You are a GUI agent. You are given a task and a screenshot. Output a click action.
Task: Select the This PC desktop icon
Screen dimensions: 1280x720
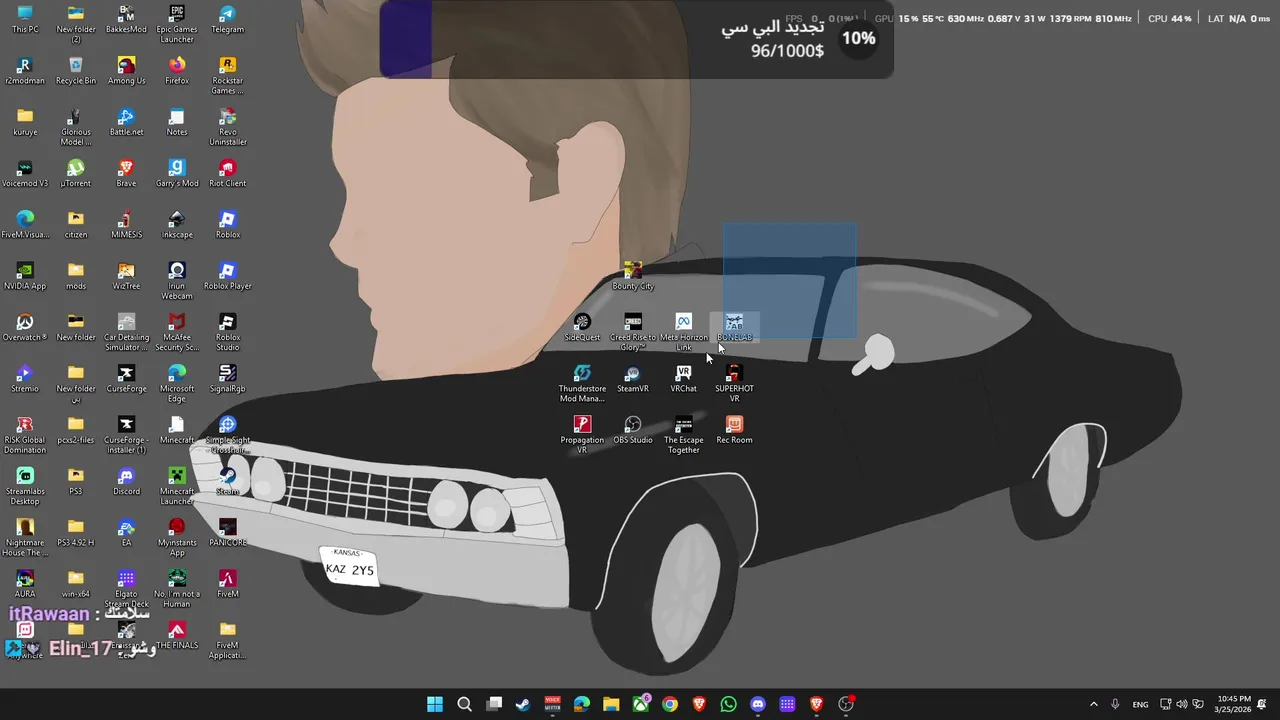pyautogui.click(x=25, y=19)
